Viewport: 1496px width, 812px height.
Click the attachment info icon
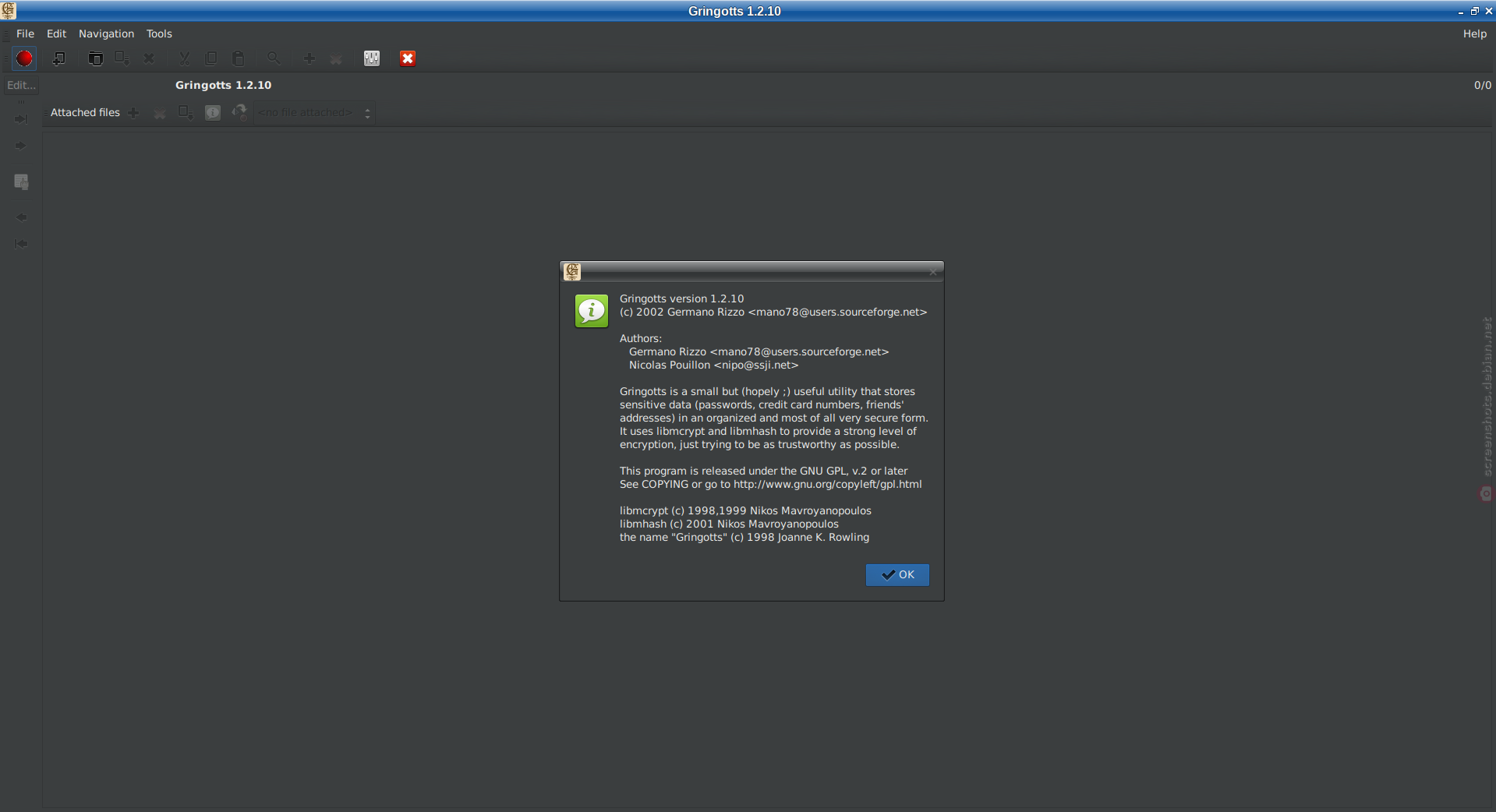click(213, 113)
